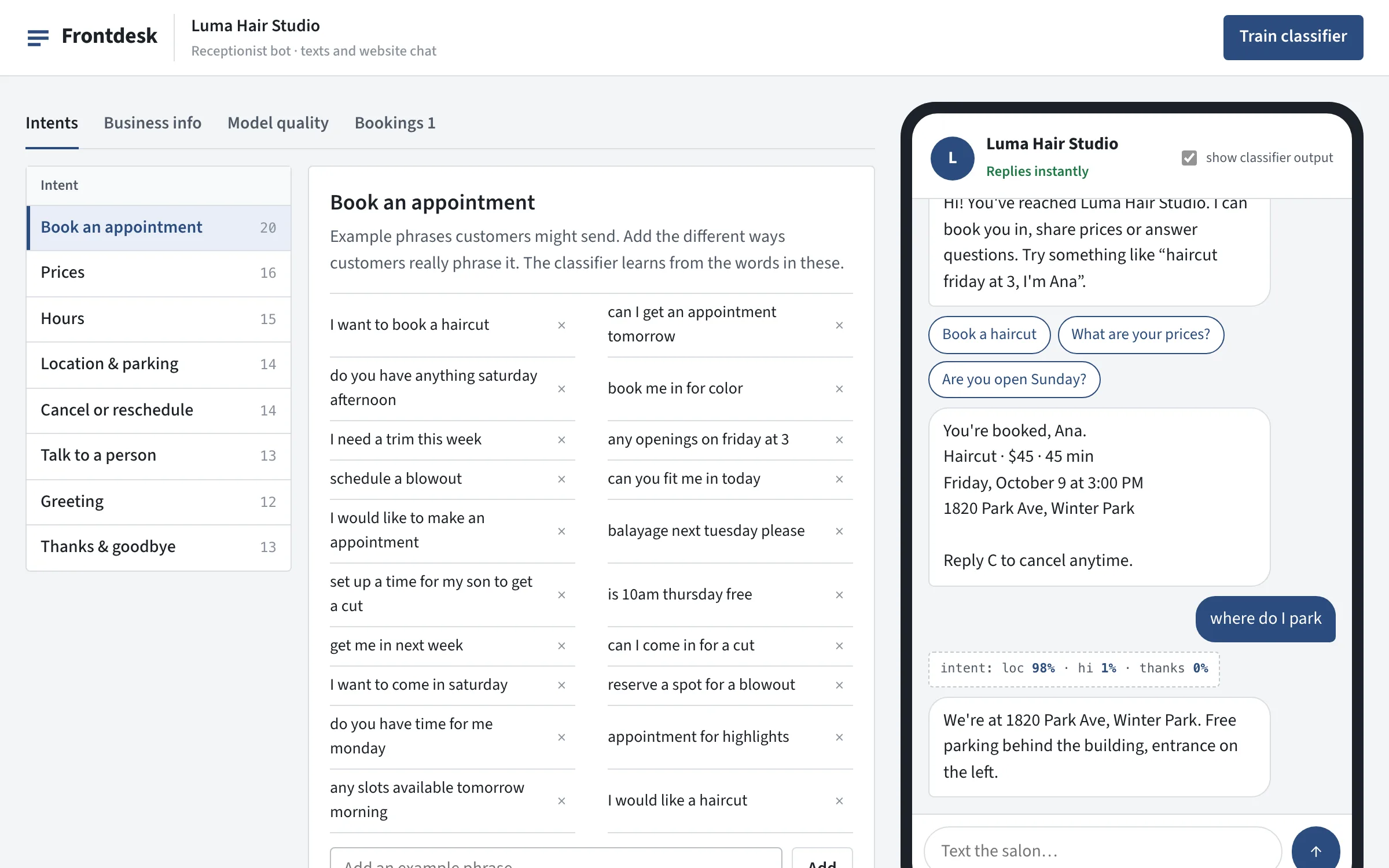Tap the 'Book a haircut' suggestion chip
1389x868 pixels.
[x=989, y=334]
